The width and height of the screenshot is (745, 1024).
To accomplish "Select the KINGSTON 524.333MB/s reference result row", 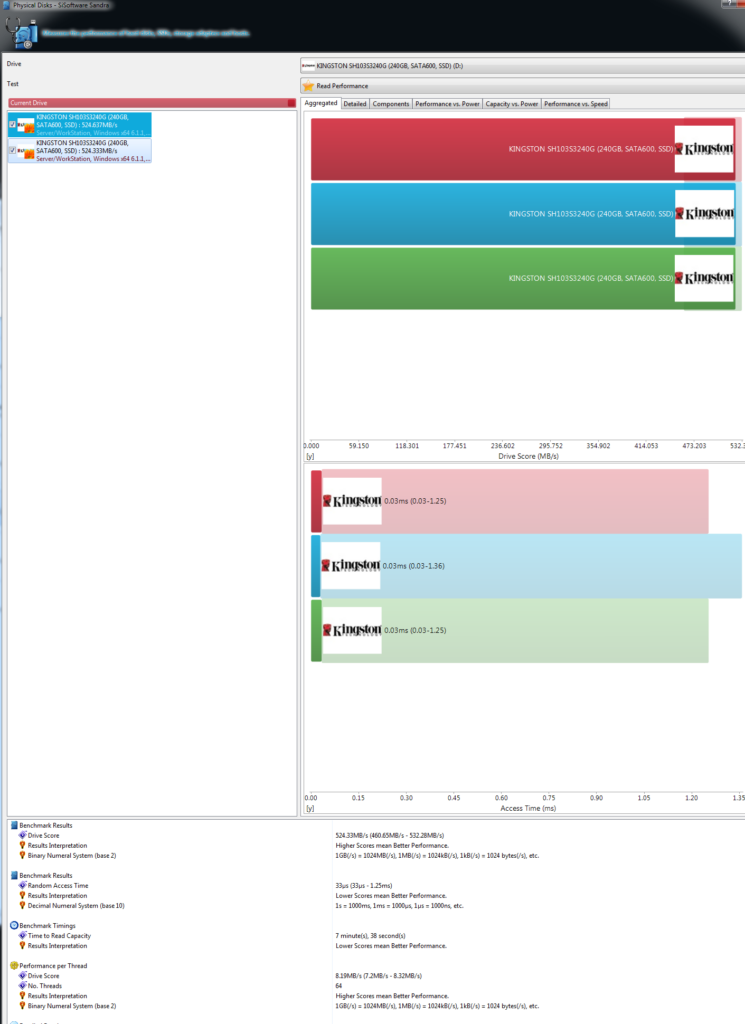I will 80,151.
